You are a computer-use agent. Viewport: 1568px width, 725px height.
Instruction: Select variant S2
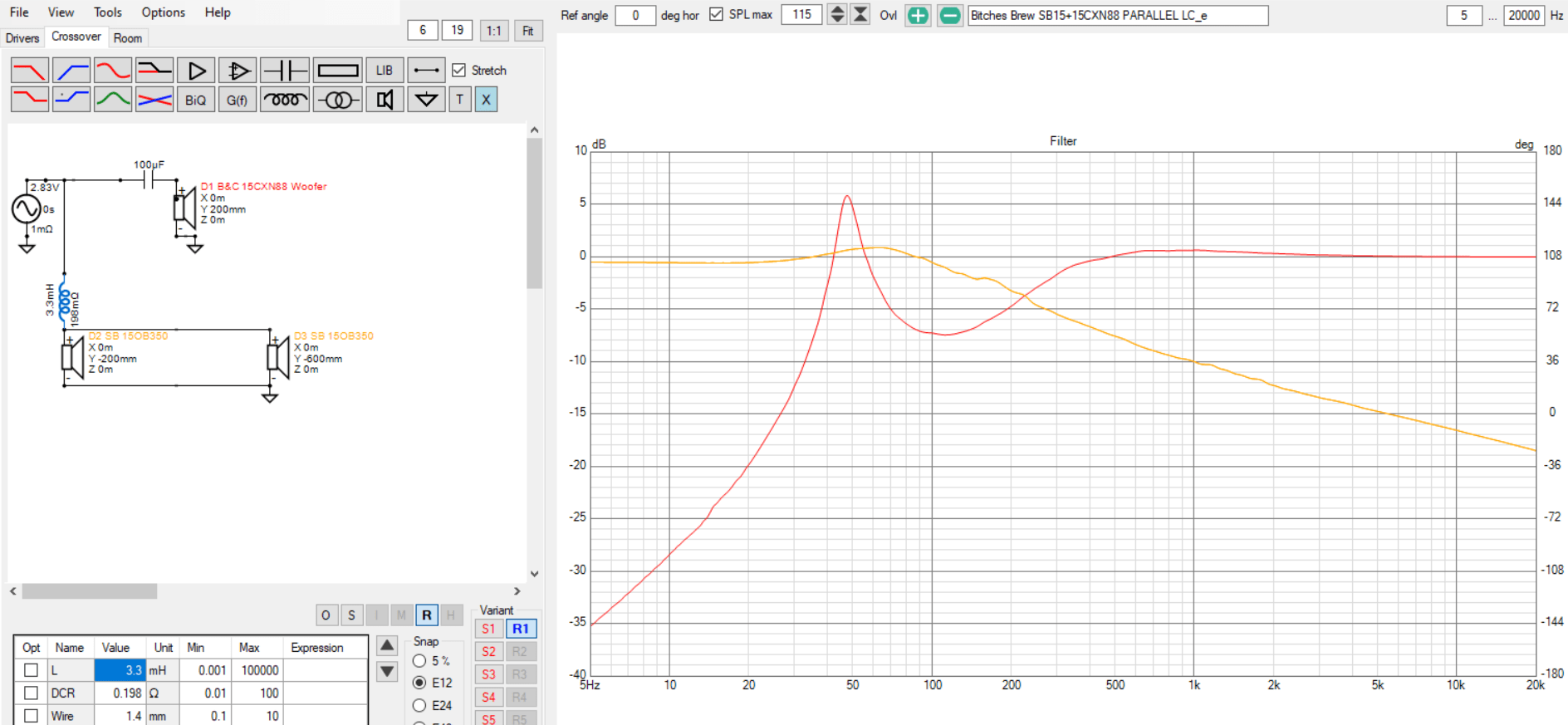point(488,652)
